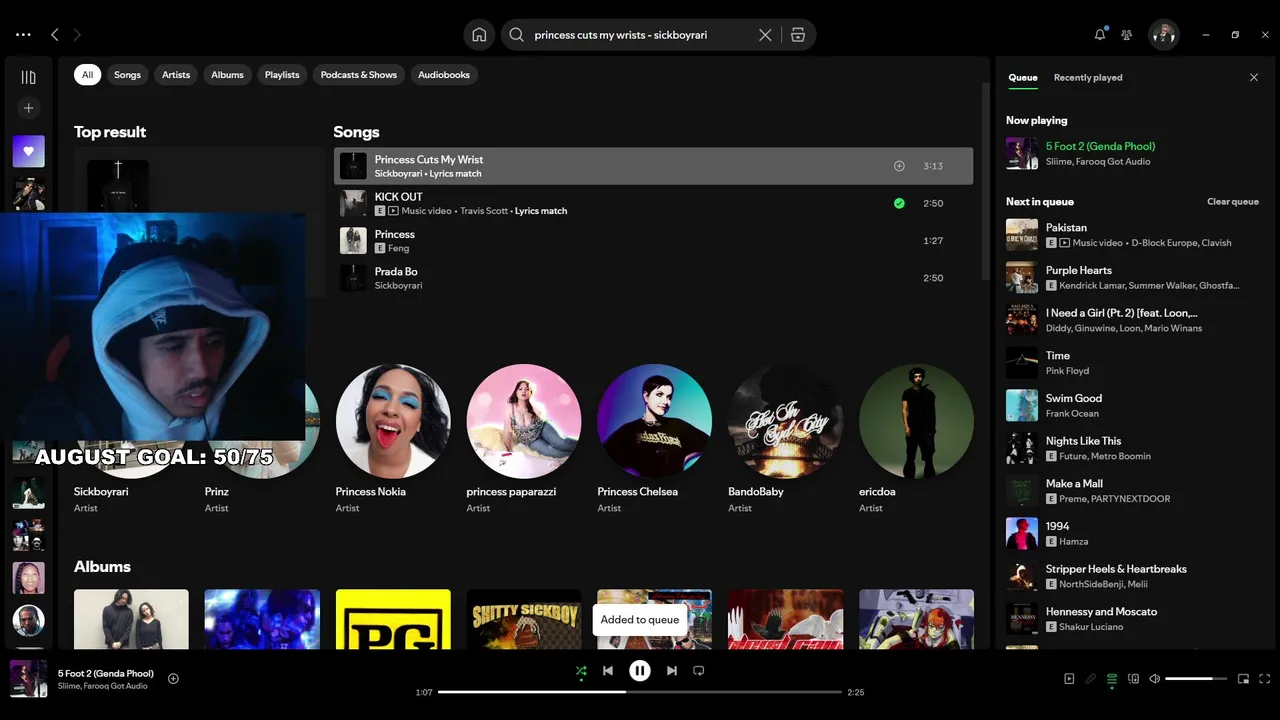Switch to Recently played tab
The height and width of the screenshot is (720, 1280).
1088,77
